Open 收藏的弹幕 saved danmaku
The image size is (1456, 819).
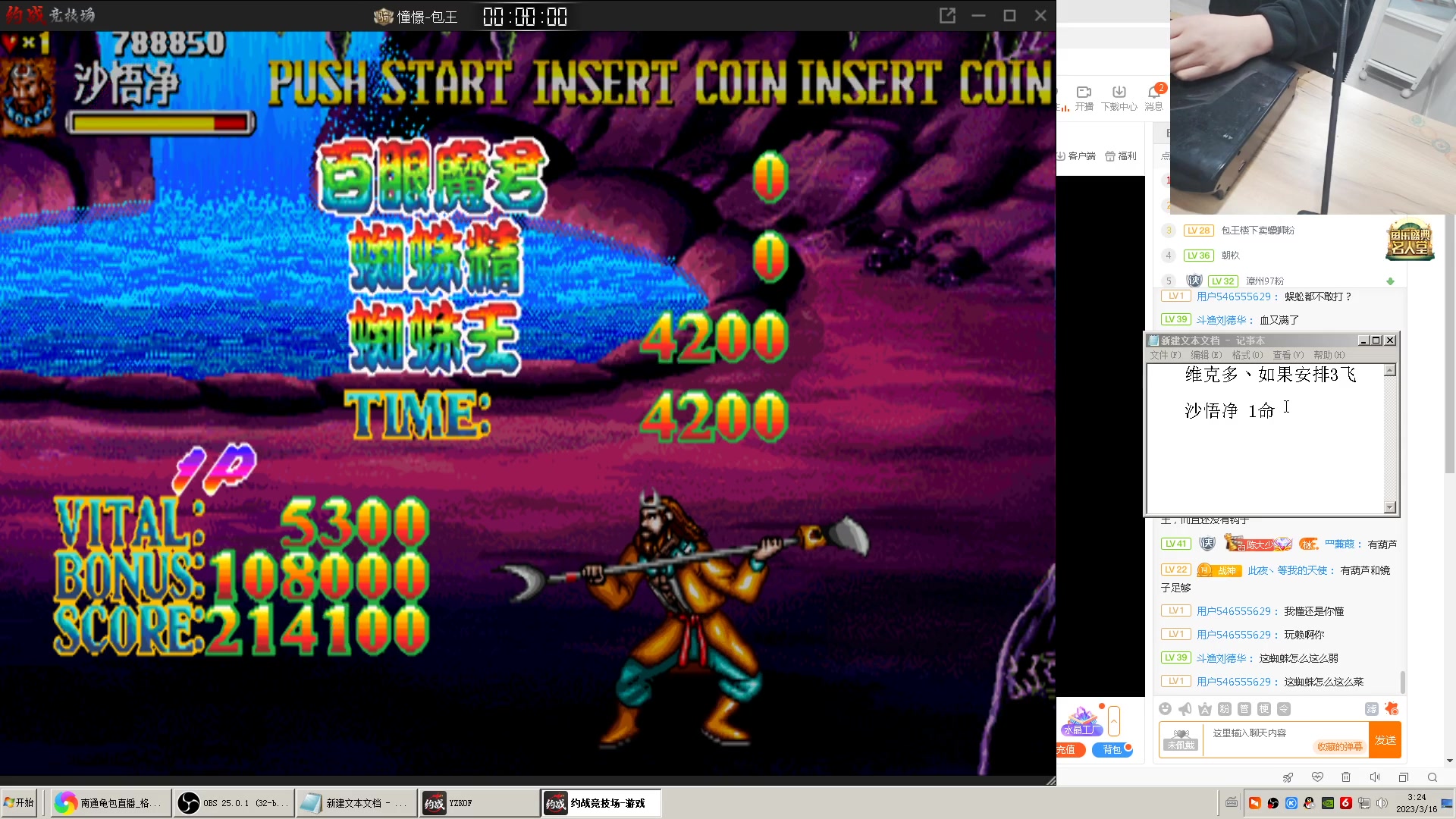point(1339,747)
